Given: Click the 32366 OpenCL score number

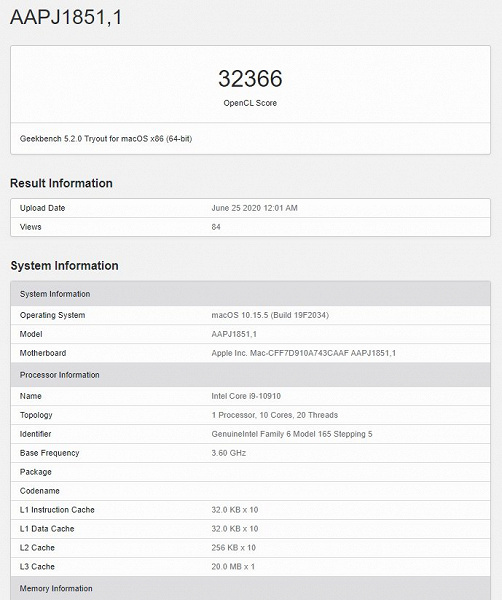Looking at the screenshot, I should point(250,78).
